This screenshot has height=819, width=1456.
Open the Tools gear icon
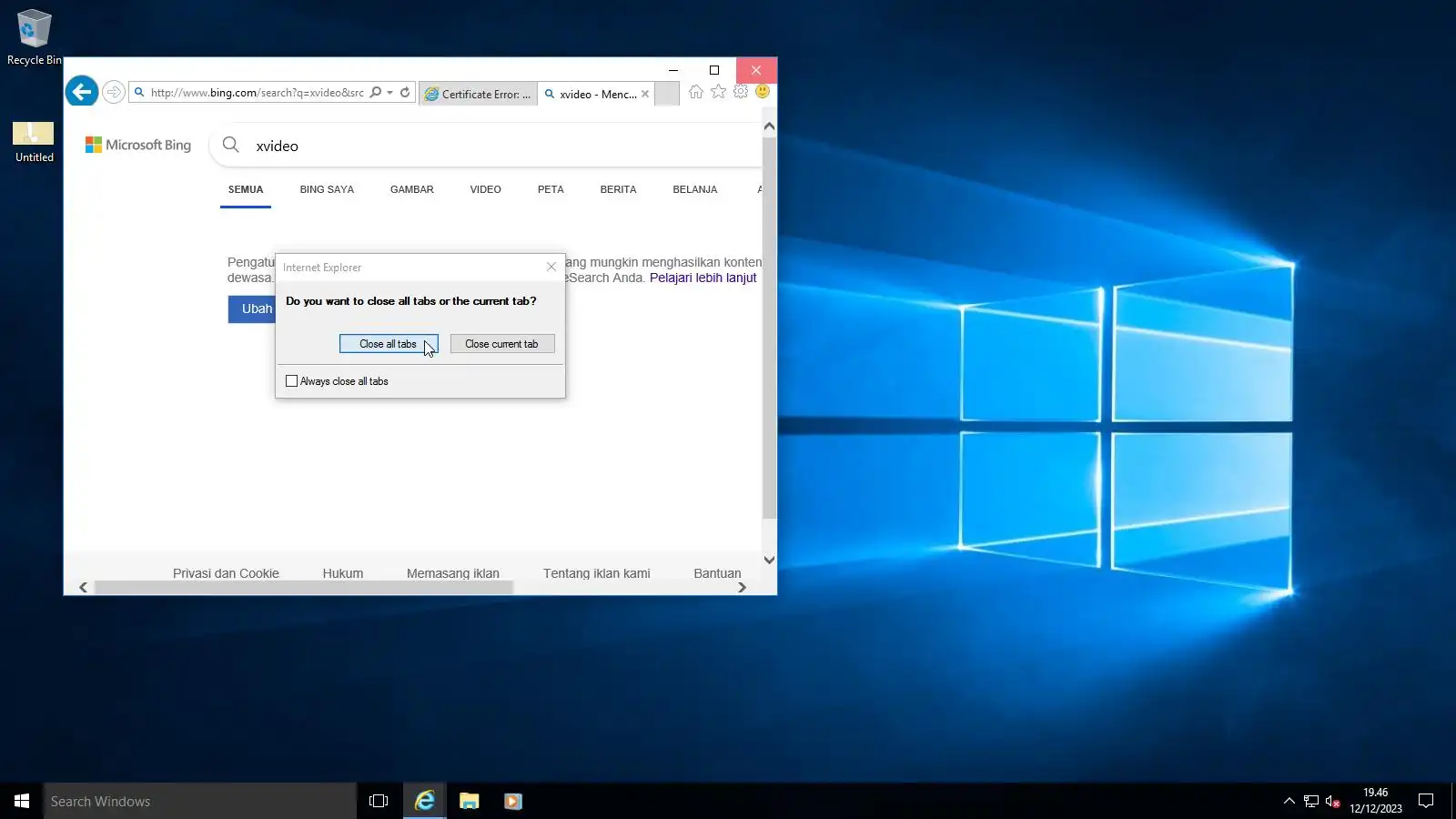[741, 92]
